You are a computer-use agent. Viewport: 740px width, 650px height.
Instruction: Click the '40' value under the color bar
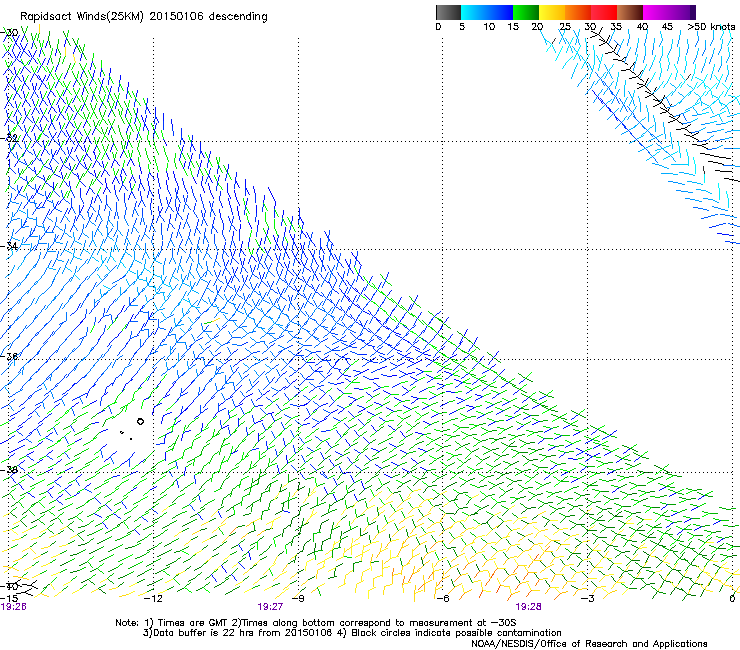point(642,27)
